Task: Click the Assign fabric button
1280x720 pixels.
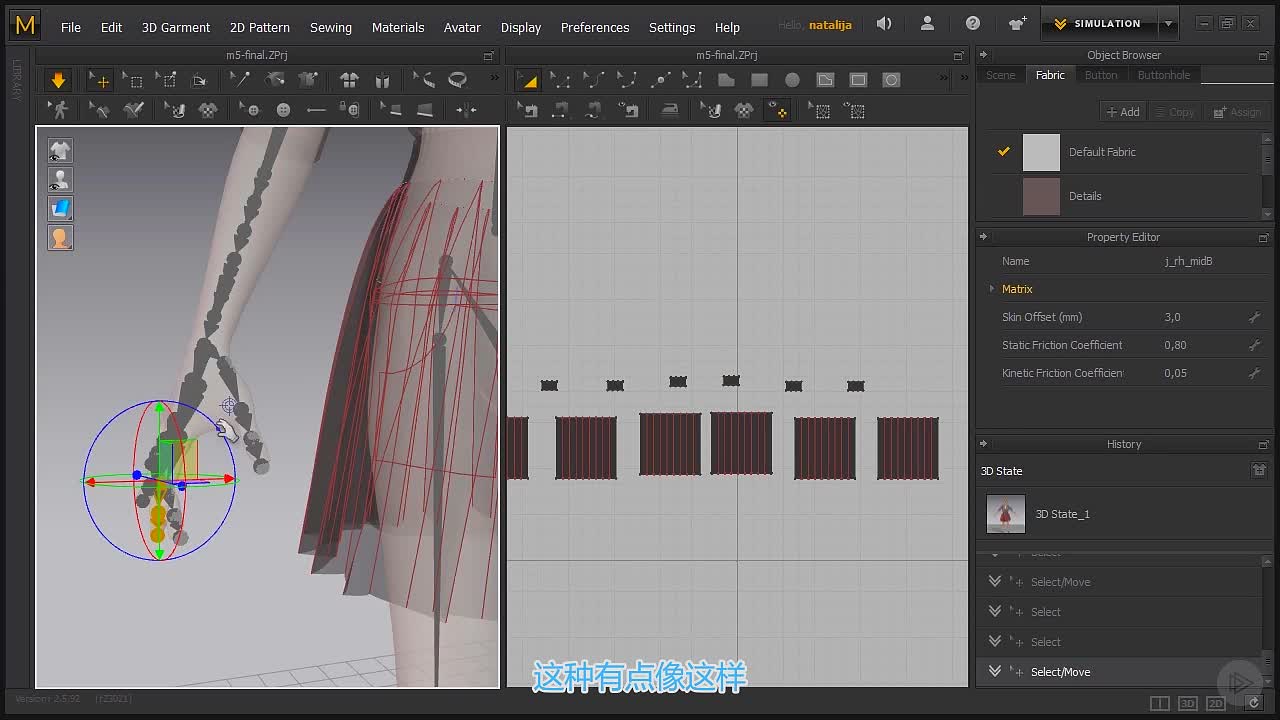Action: [x=1237, y=112]
